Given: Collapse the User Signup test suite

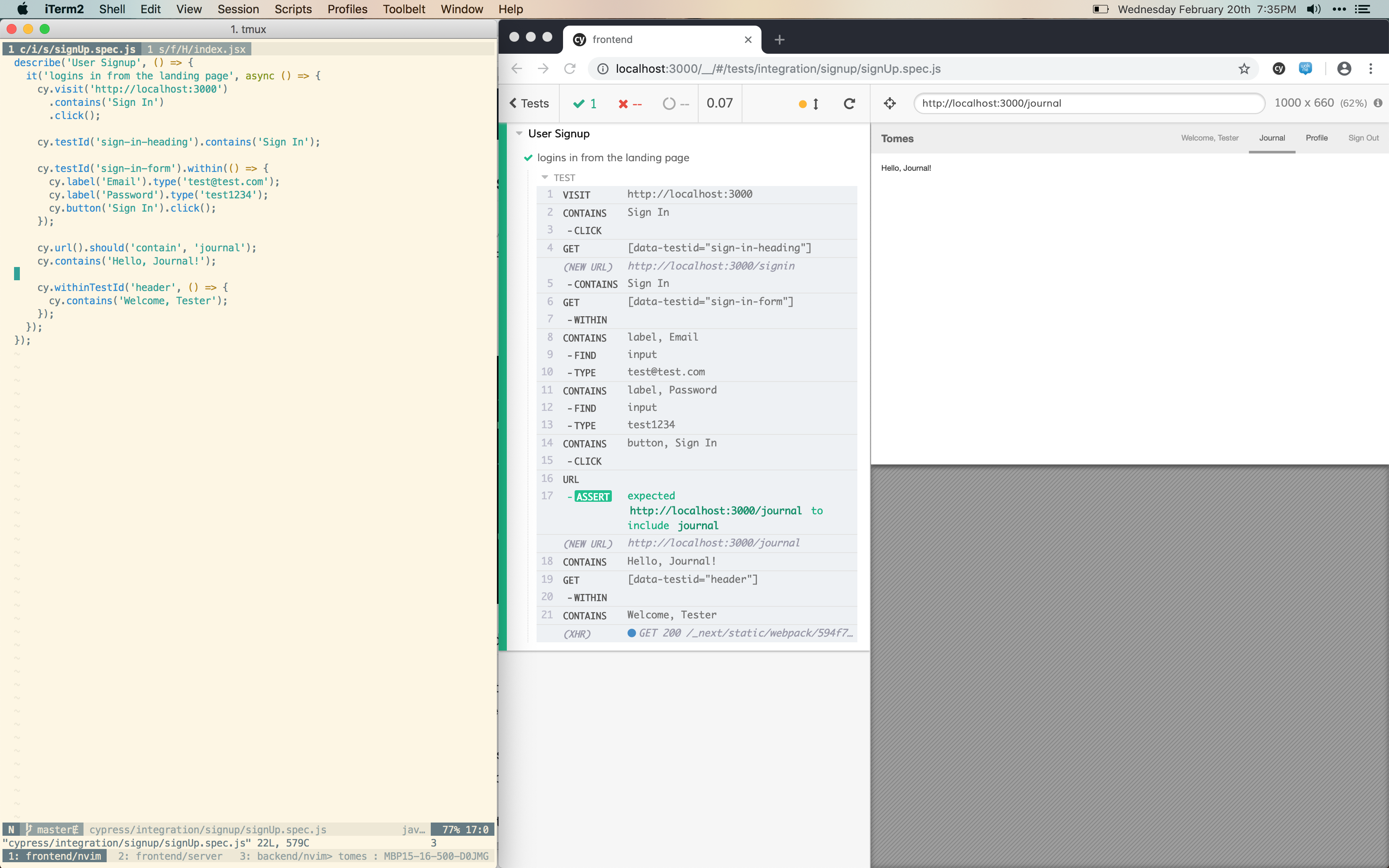Looking at the screenshot, I should coord(520,133).
